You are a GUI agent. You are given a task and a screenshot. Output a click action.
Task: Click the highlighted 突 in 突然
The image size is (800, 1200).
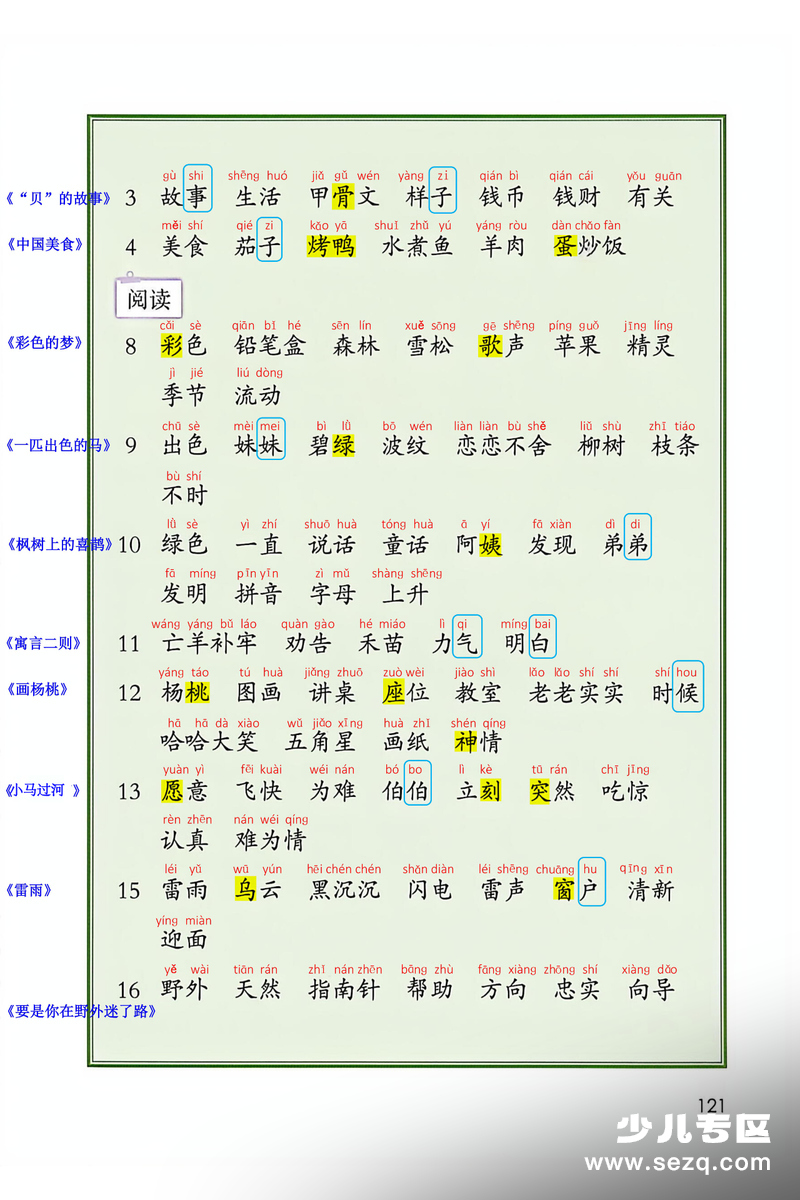[540, 792]
